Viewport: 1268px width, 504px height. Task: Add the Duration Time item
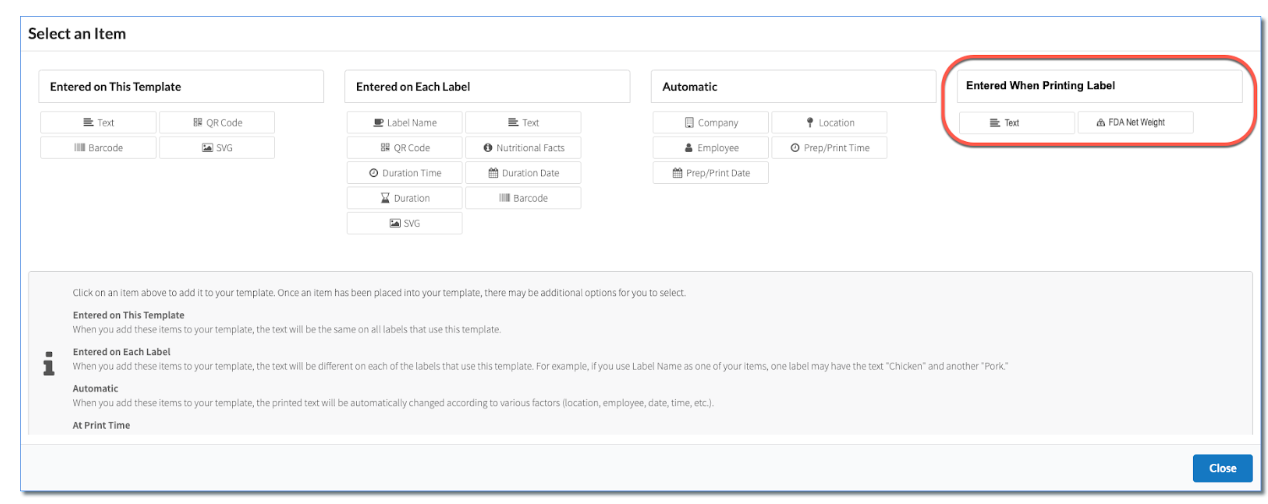coord(405,173)
